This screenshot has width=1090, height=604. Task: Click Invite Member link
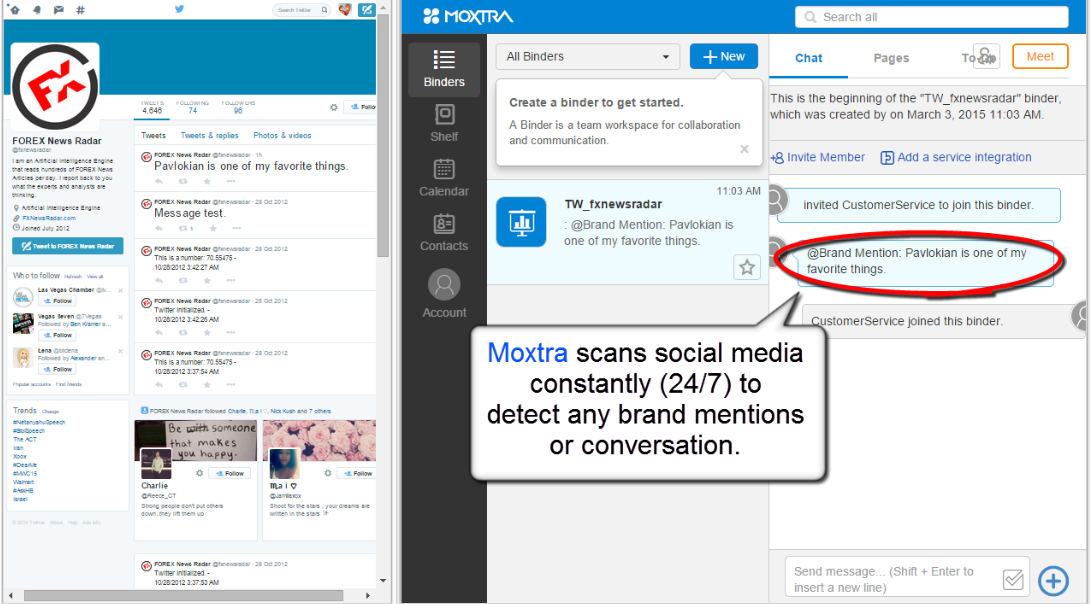click(818, 157)
